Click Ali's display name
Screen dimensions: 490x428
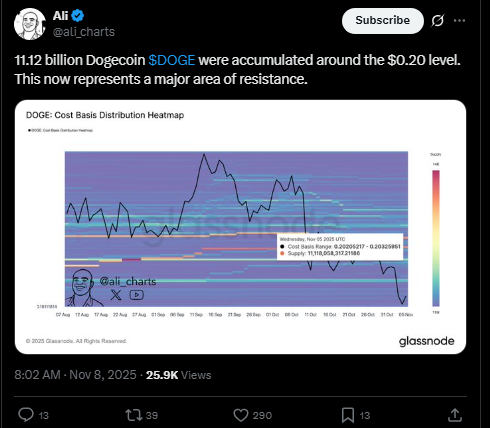[x=60, y=15]
